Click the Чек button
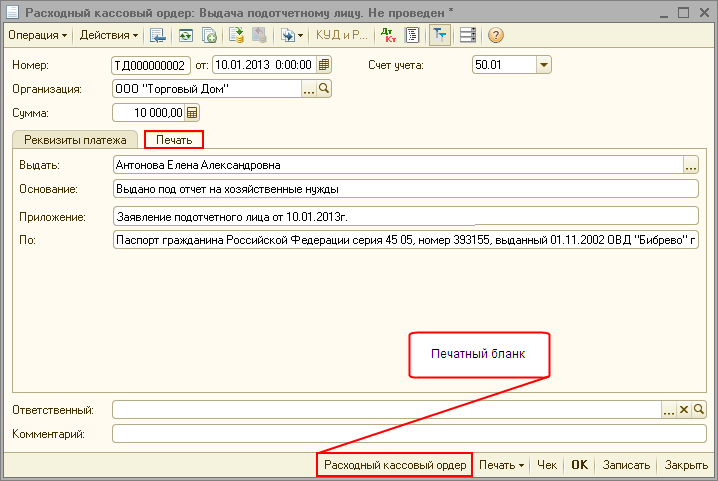 pyautogui.click(x=547, y=465)
